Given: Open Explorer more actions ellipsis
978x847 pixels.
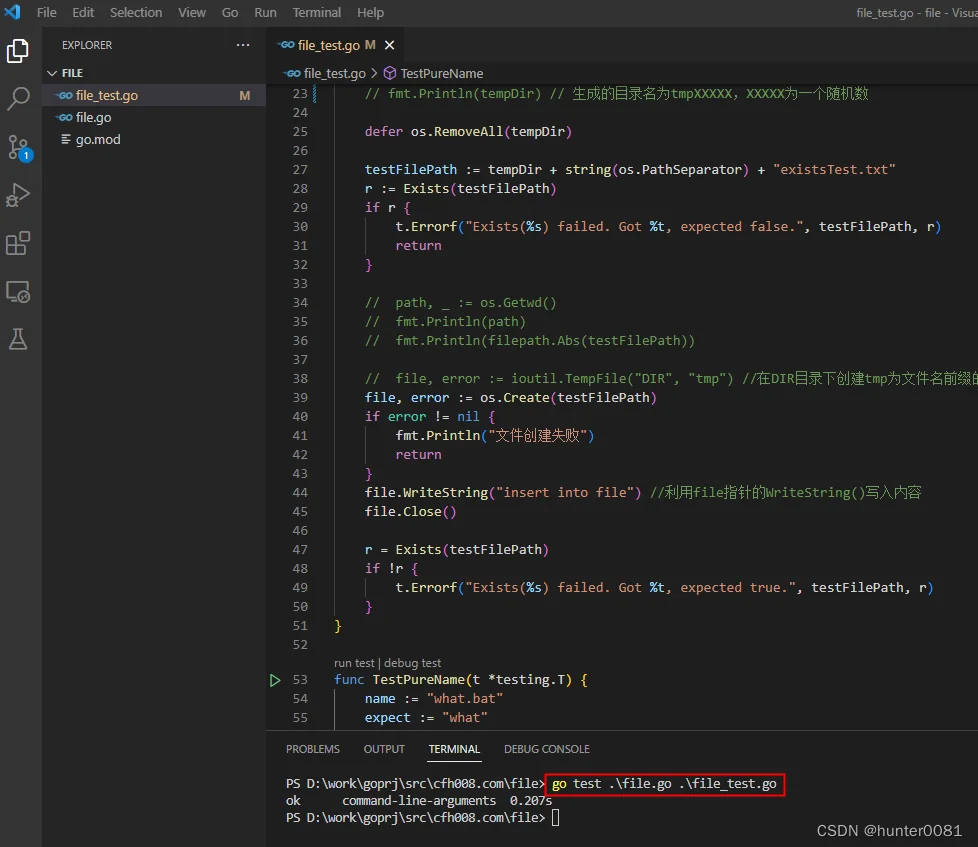Looking at the screenshot, I should [x=243, y=45].
